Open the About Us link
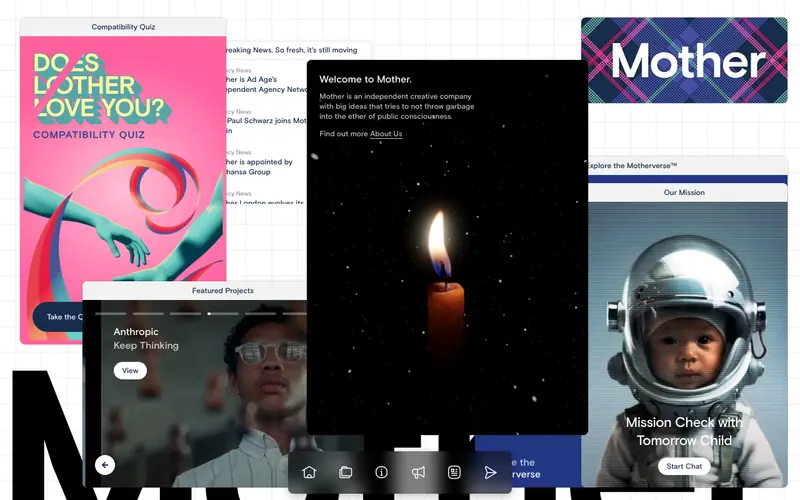The width and height of the screenshot is (800, 500). [x=386, y=134]
